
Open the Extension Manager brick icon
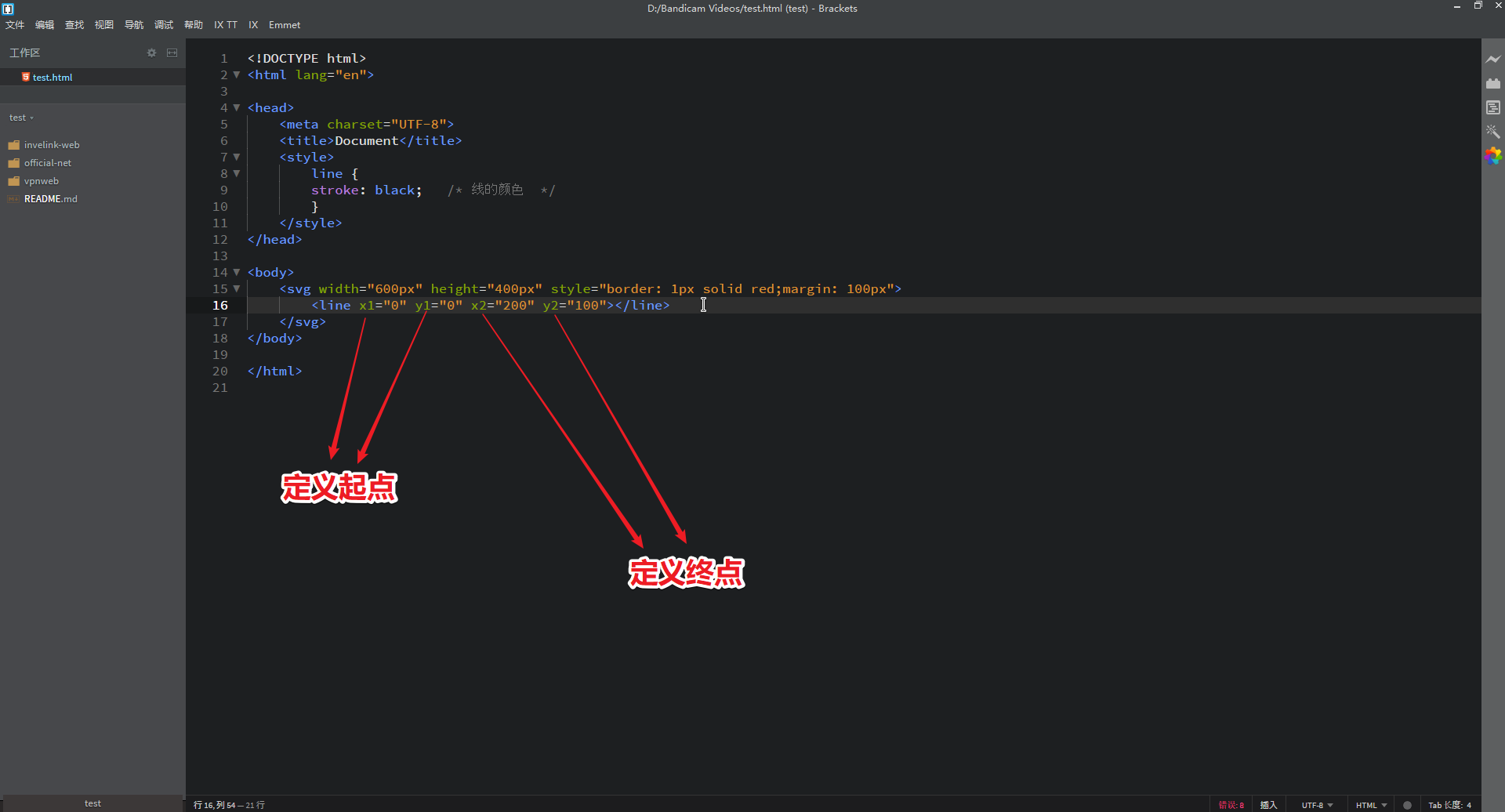[x=1494, y=83]
